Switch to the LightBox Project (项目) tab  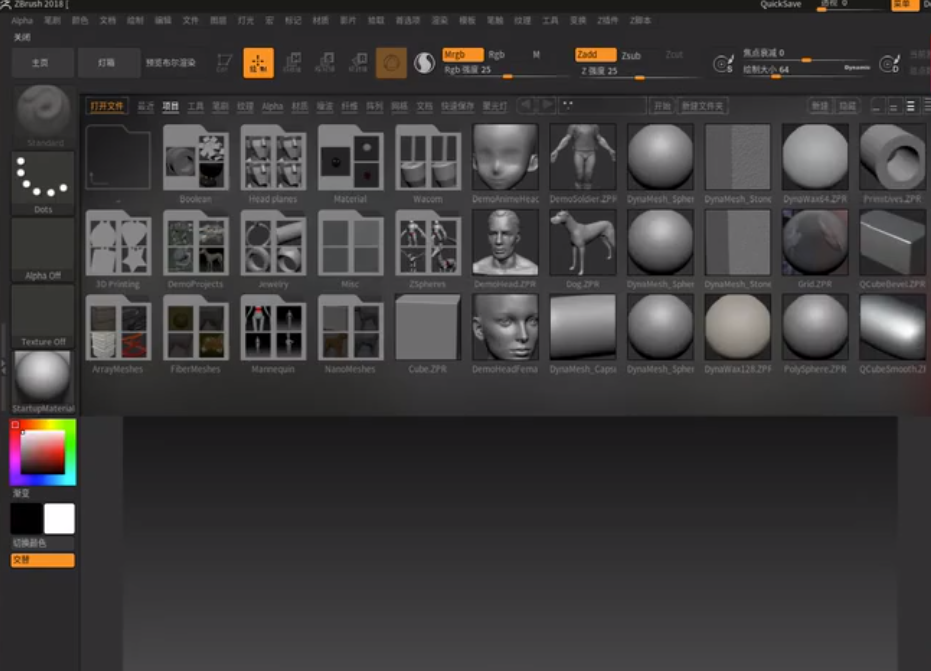tap(171, 106)
